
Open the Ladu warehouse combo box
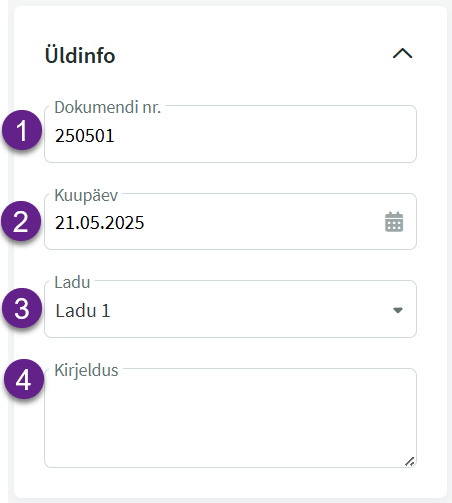(230, 309)
